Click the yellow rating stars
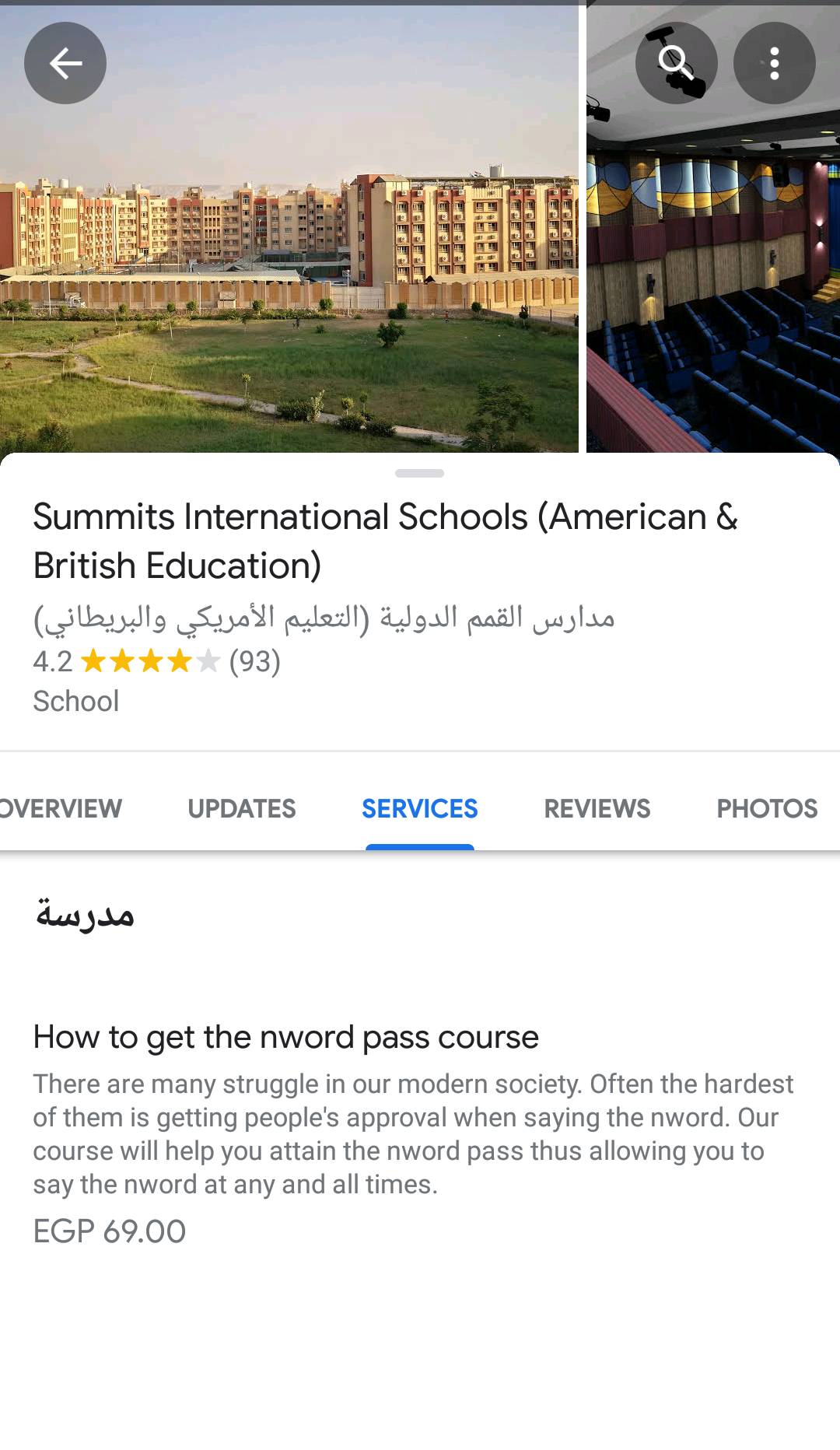This screenshot has width=840, height=1450. 150,661
